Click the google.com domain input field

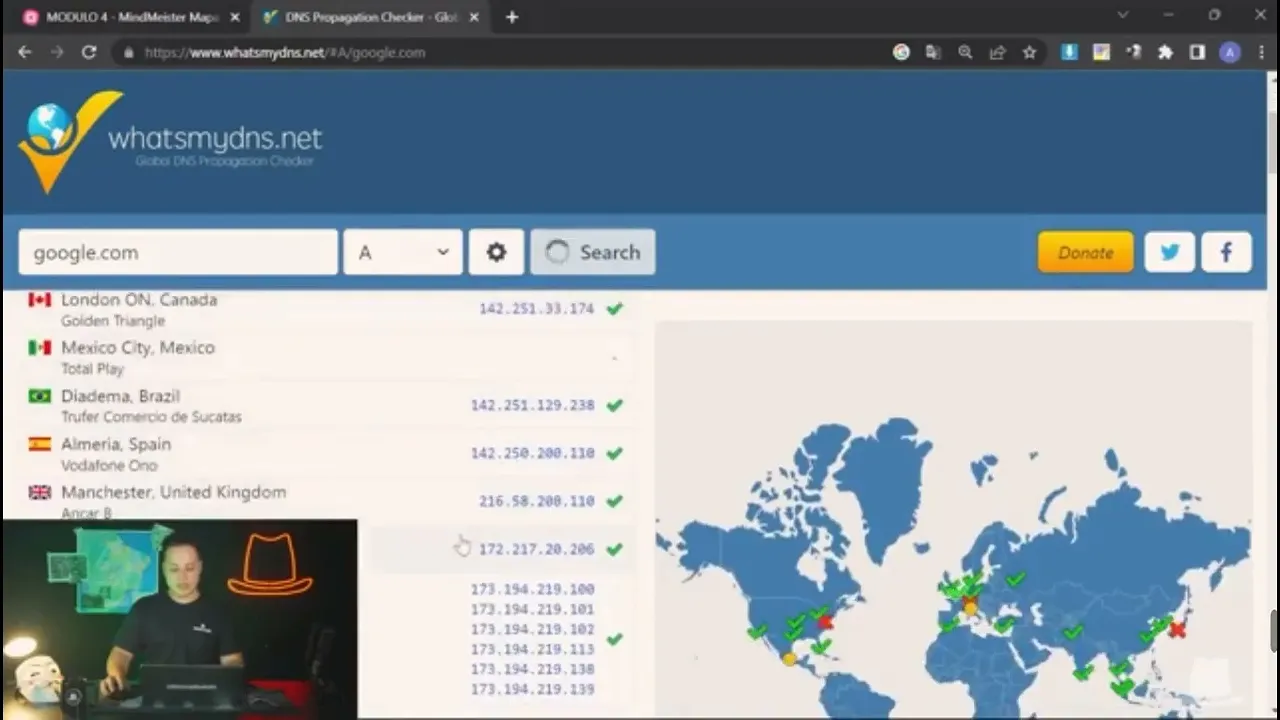[x=178, y=253]
